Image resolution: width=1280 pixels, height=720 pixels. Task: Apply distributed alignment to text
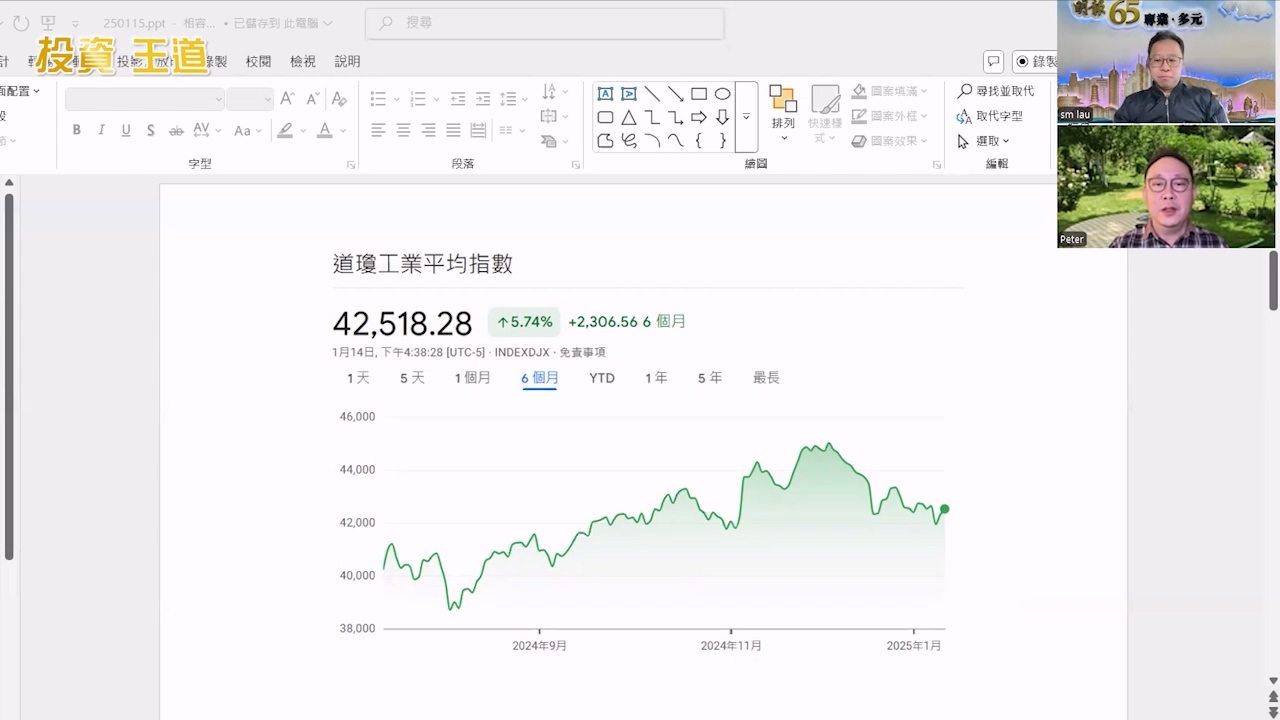click(x=478, y=130)
